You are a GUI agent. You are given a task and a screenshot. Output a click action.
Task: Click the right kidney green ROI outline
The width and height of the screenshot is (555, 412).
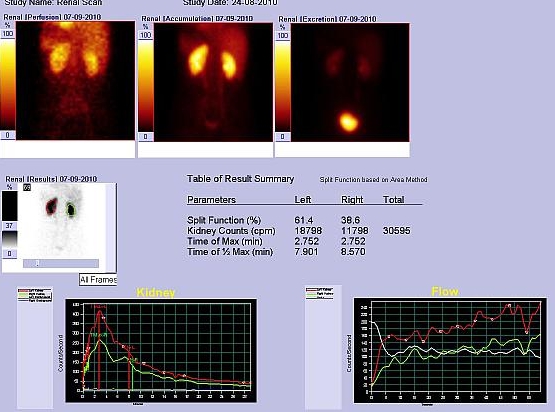click(72, 210)
